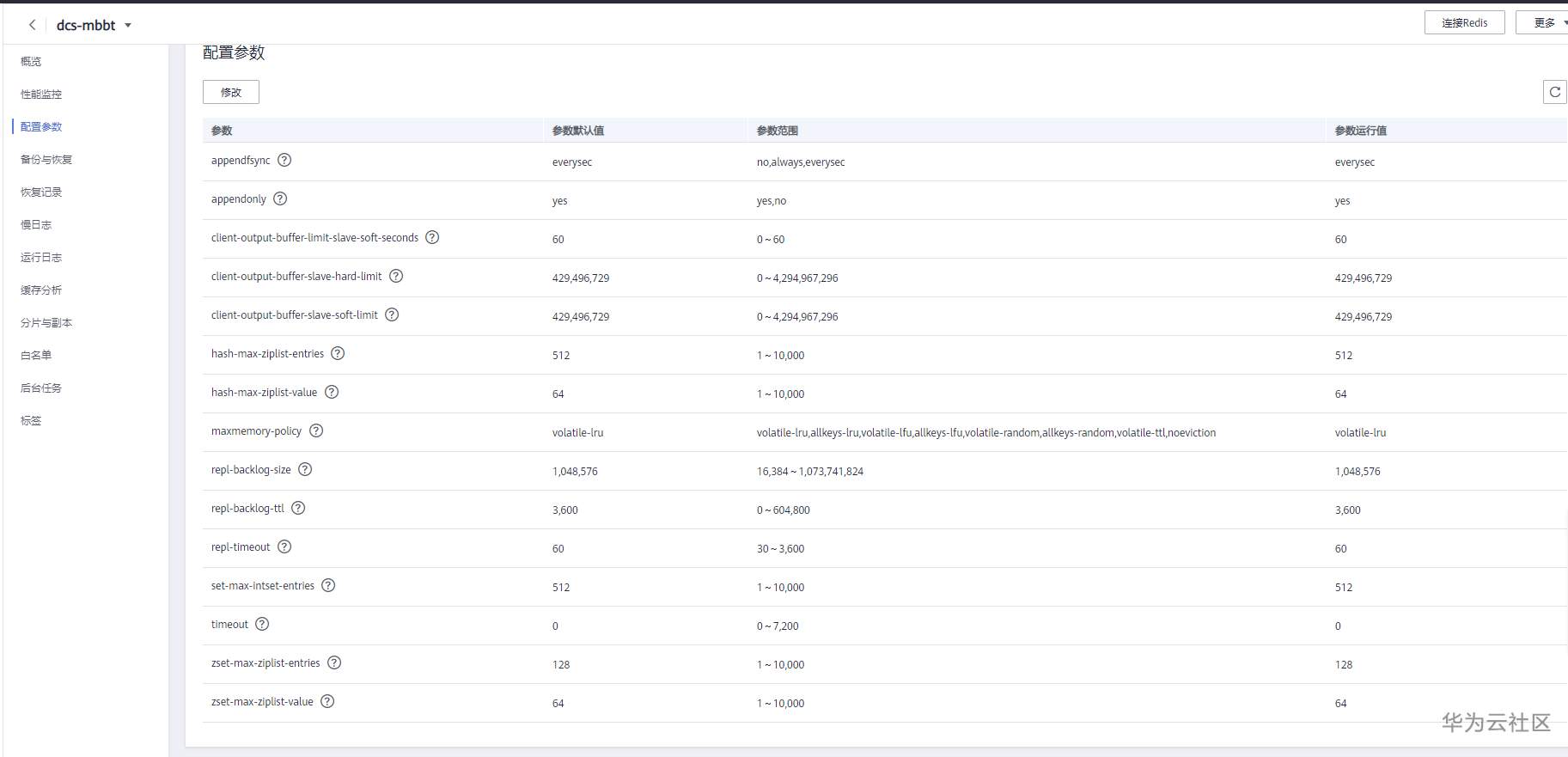Open 恢复记录 in the sidebar
The width and height of the screenshot is (1568, 757).
[x=41, y=192]
